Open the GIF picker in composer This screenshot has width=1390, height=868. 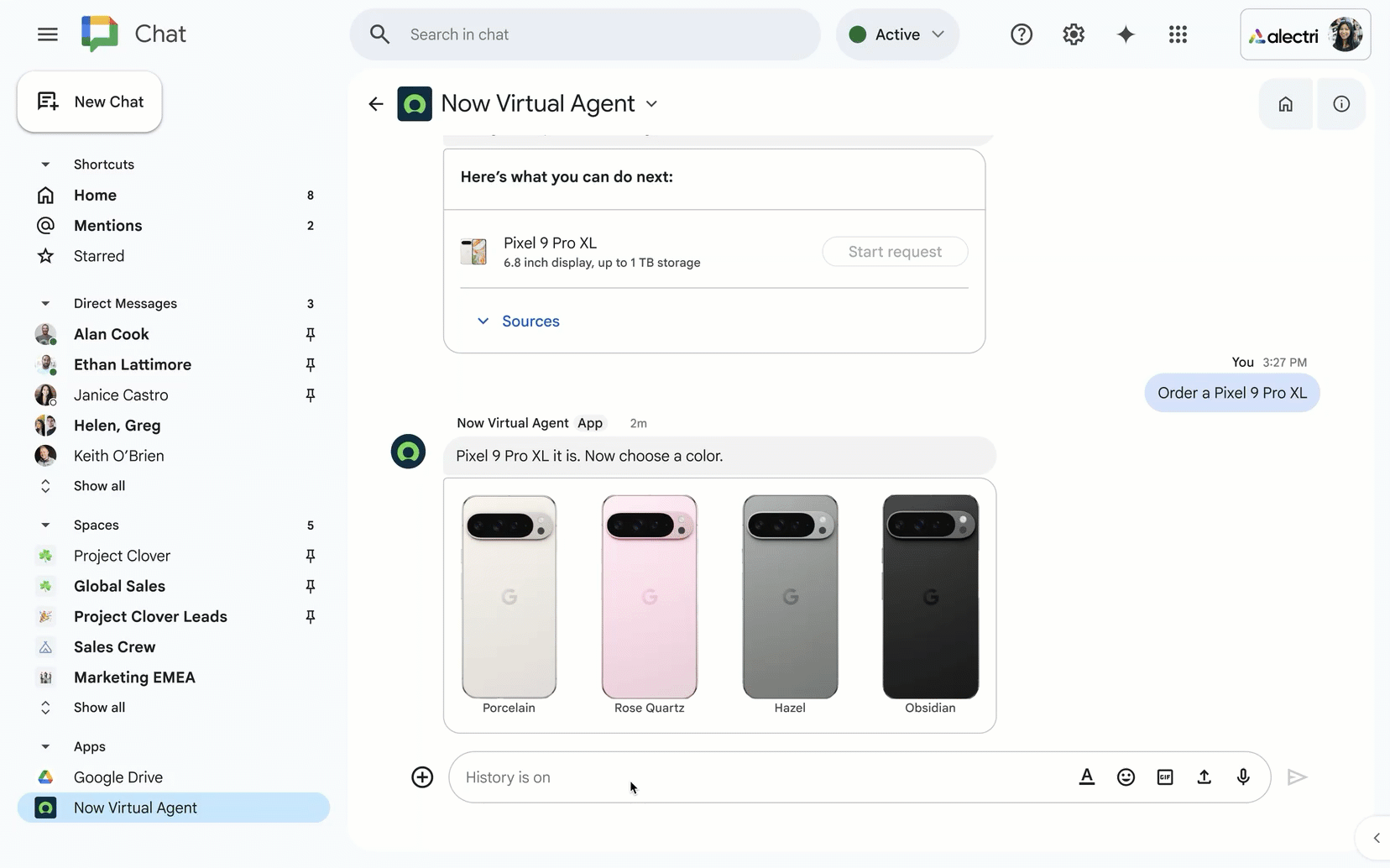tap(1165, 777)
